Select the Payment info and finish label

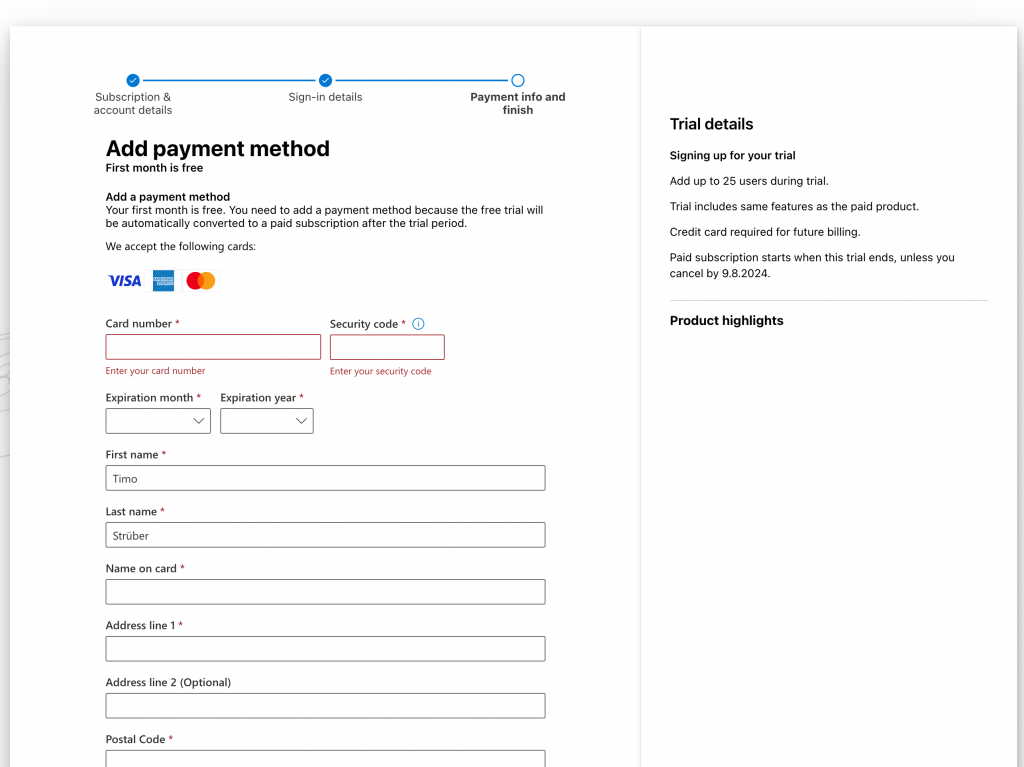tap(518, 104)
